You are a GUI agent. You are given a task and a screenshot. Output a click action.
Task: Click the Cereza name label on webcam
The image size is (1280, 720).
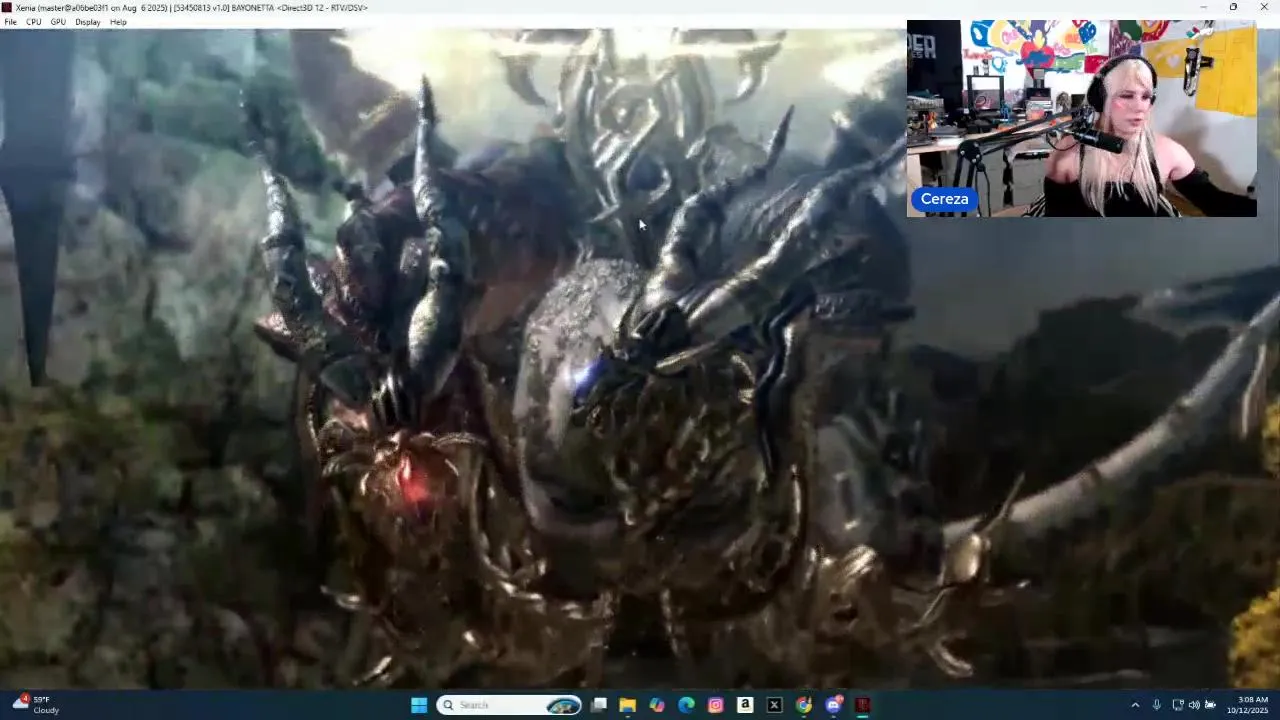pyautogui.click(x=944, y=199)
